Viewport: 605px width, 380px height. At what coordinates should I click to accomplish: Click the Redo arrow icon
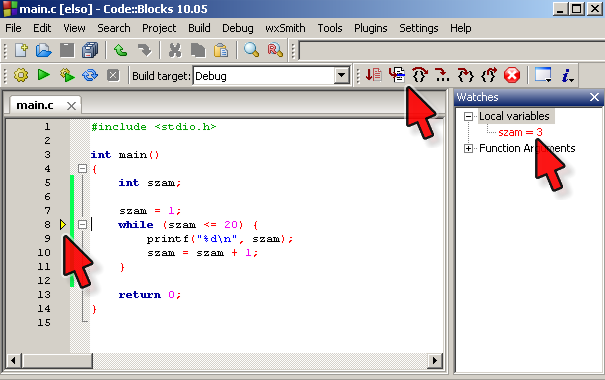(x=144, y=50)
